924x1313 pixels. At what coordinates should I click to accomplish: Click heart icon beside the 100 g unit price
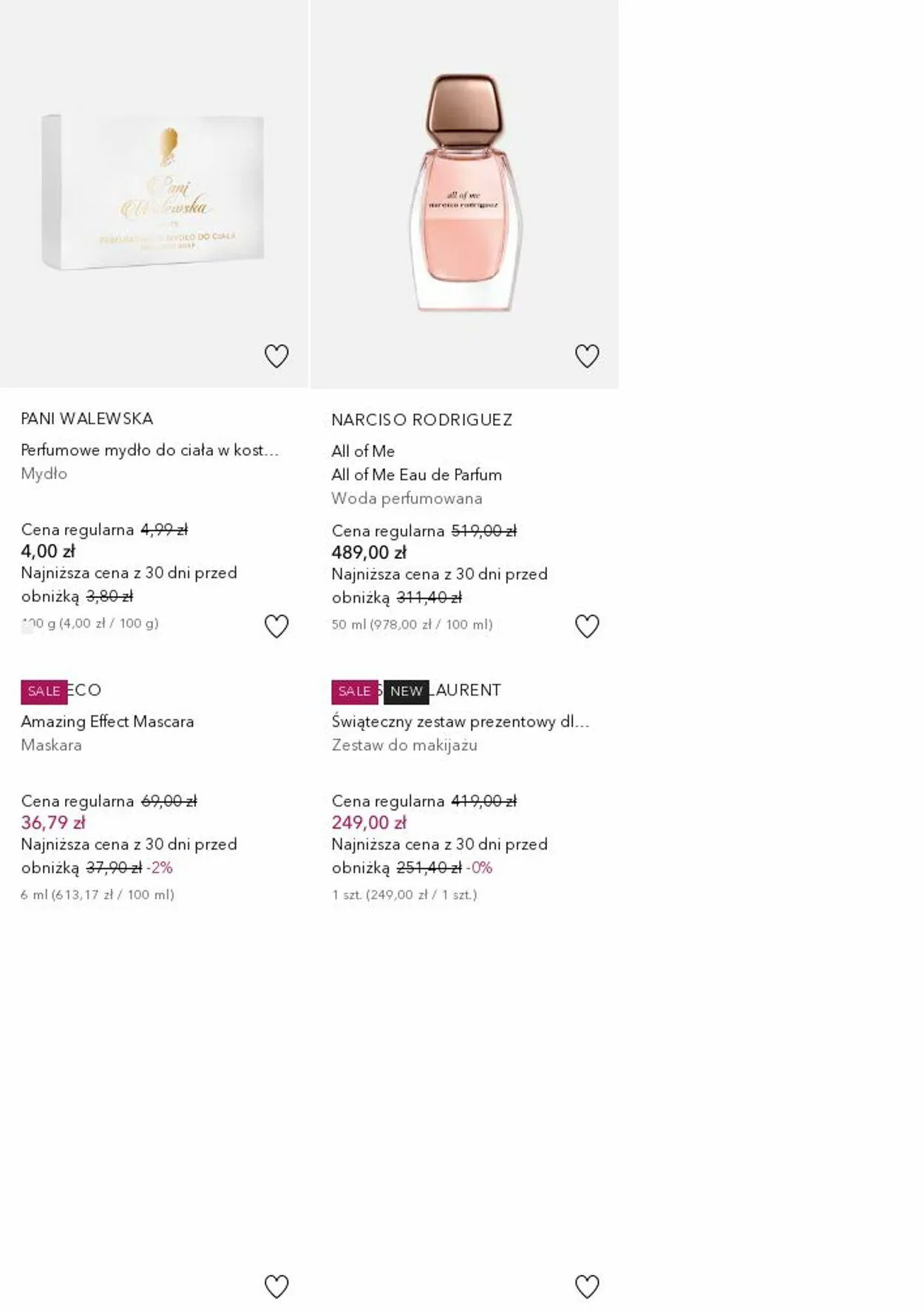276,626
